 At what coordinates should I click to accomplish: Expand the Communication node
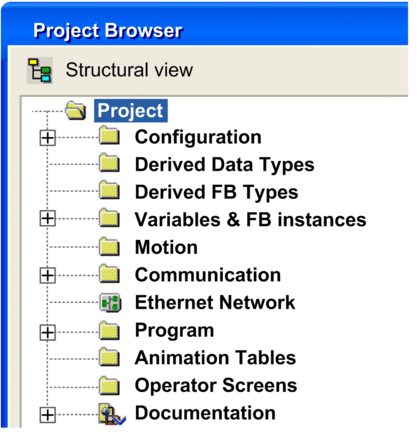[x=47, y=276]
